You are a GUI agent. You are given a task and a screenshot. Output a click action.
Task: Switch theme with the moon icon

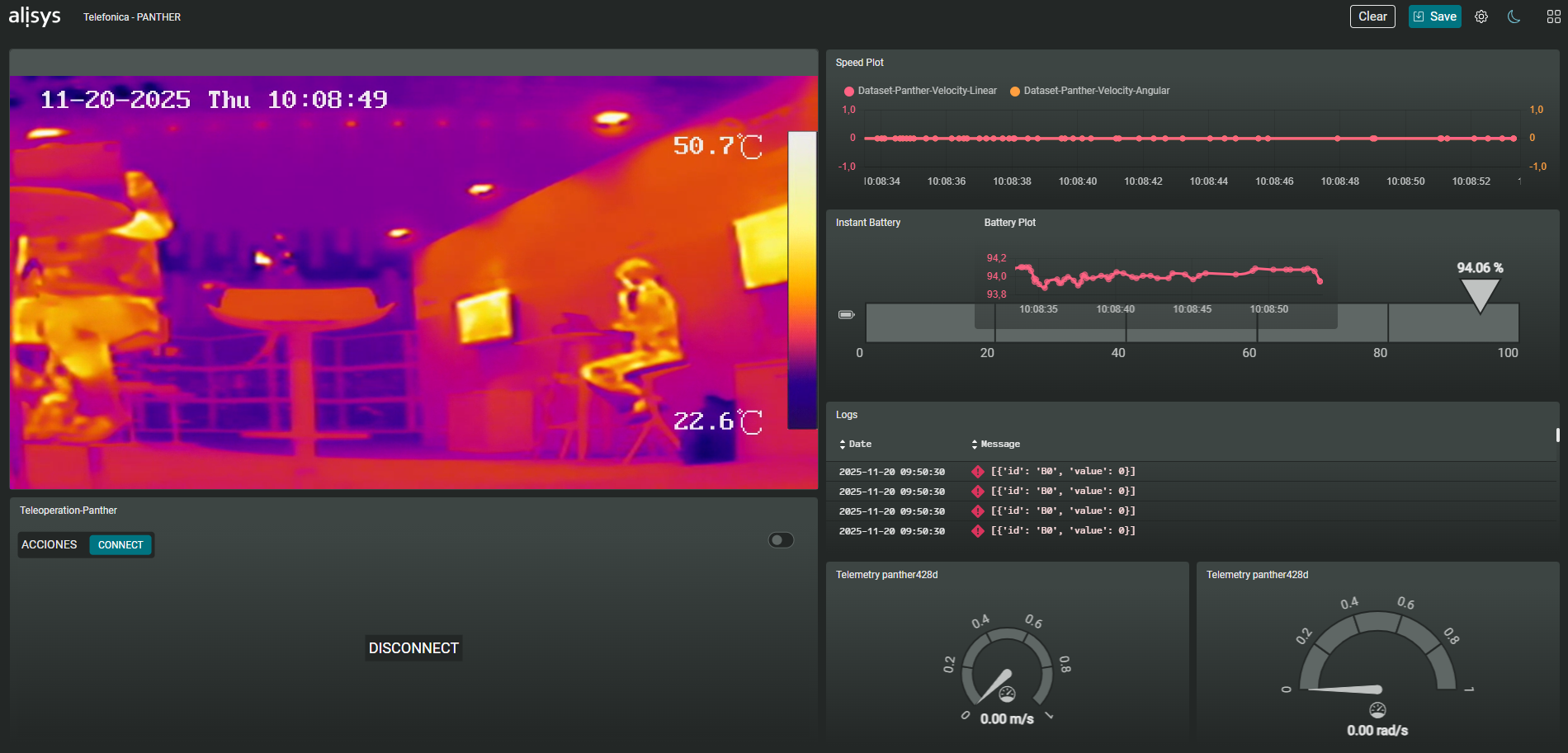[x=1514, y=16]
